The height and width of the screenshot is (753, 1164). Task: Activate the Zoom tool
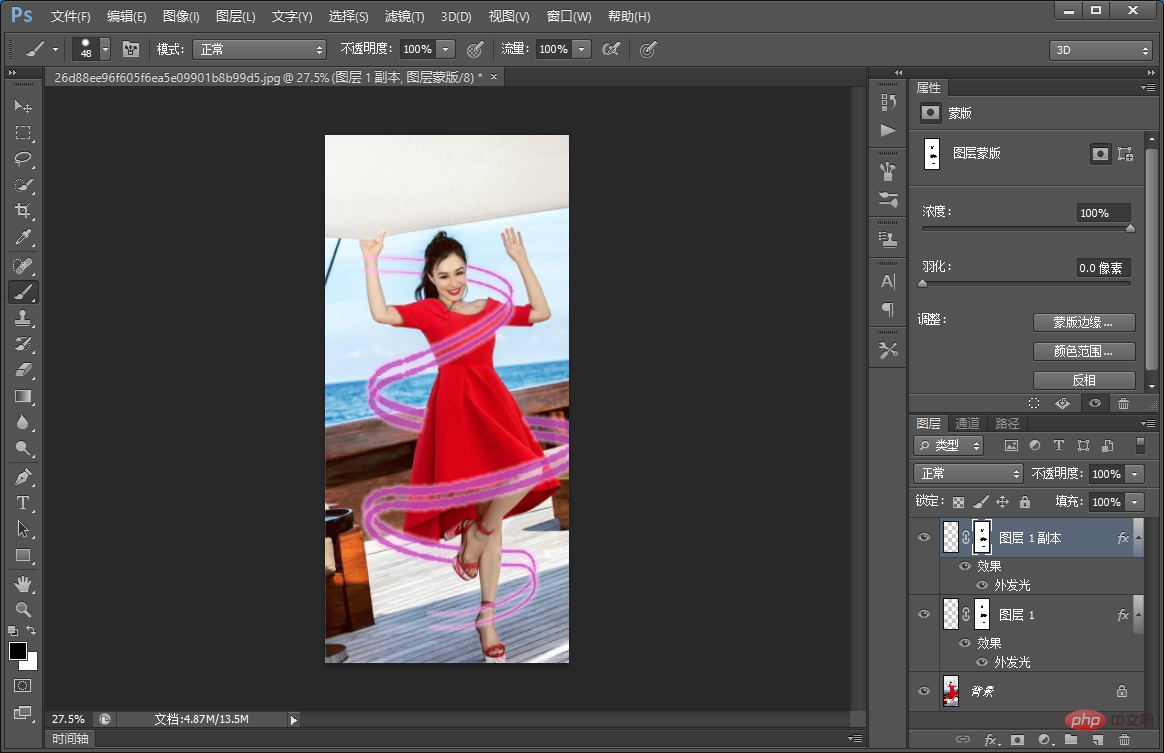(23, 609)
